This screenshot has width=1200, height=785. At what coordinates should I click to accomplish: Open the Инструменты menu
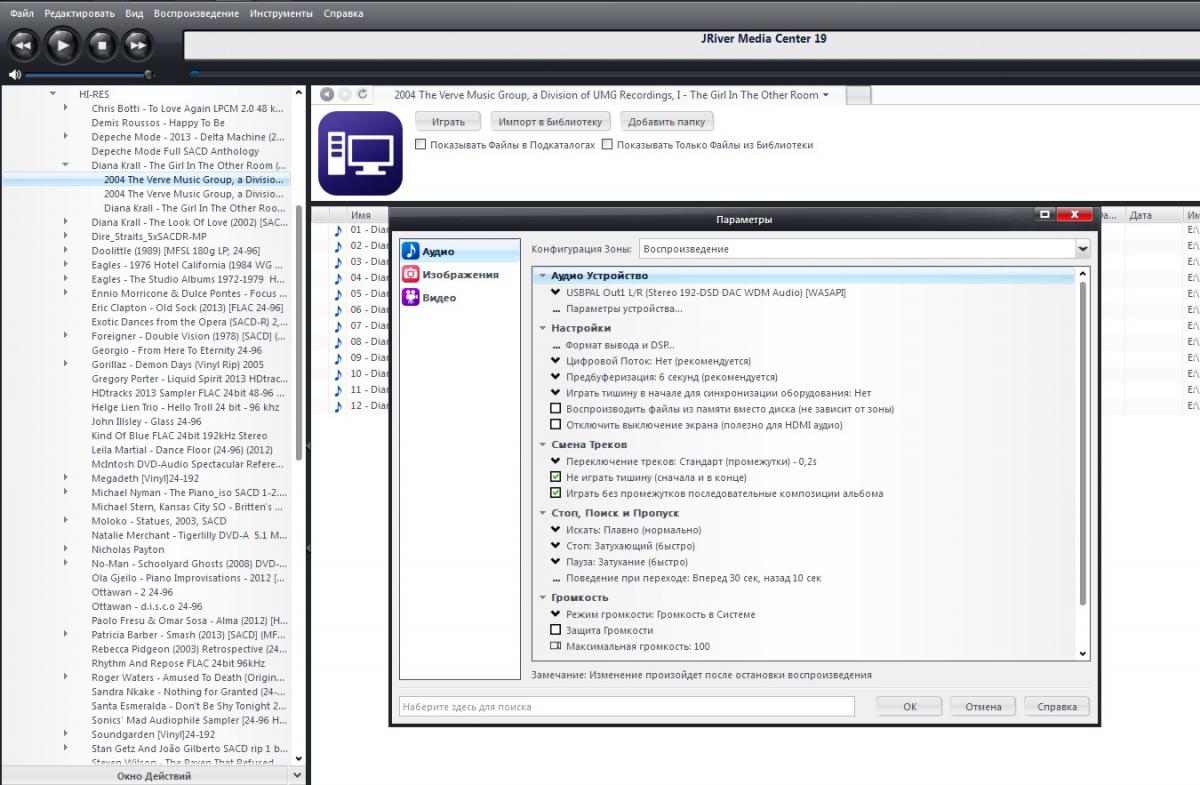(x=281, y=14)
